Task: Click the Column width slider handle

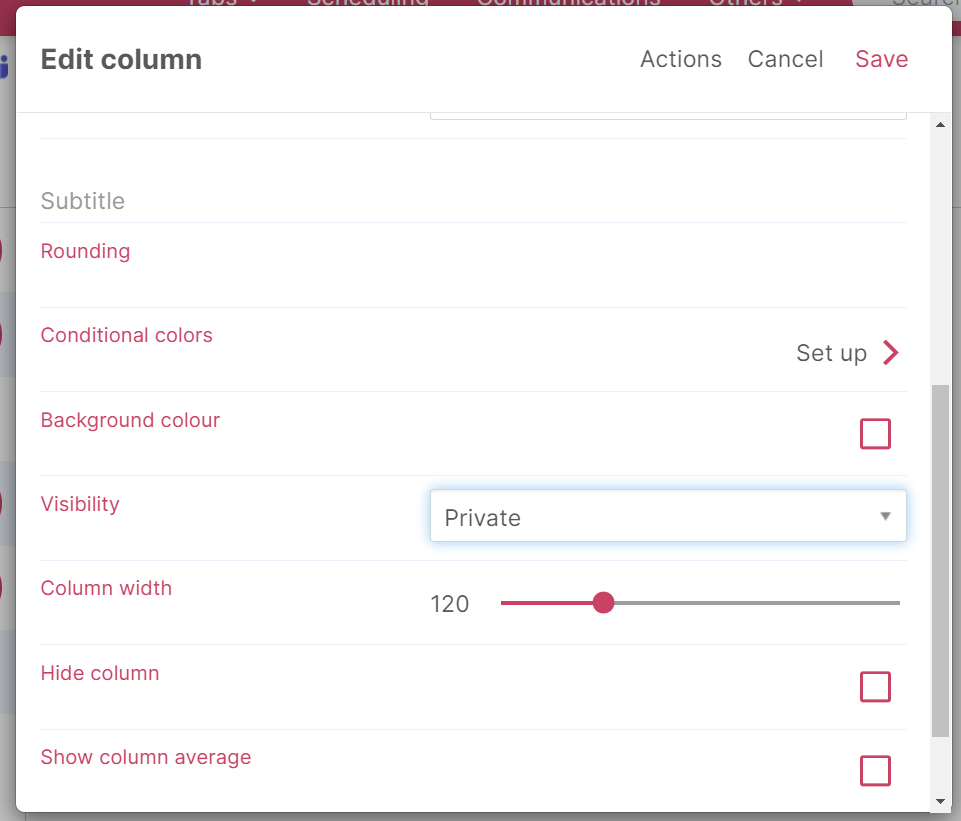Action: (x=604, y=603)
